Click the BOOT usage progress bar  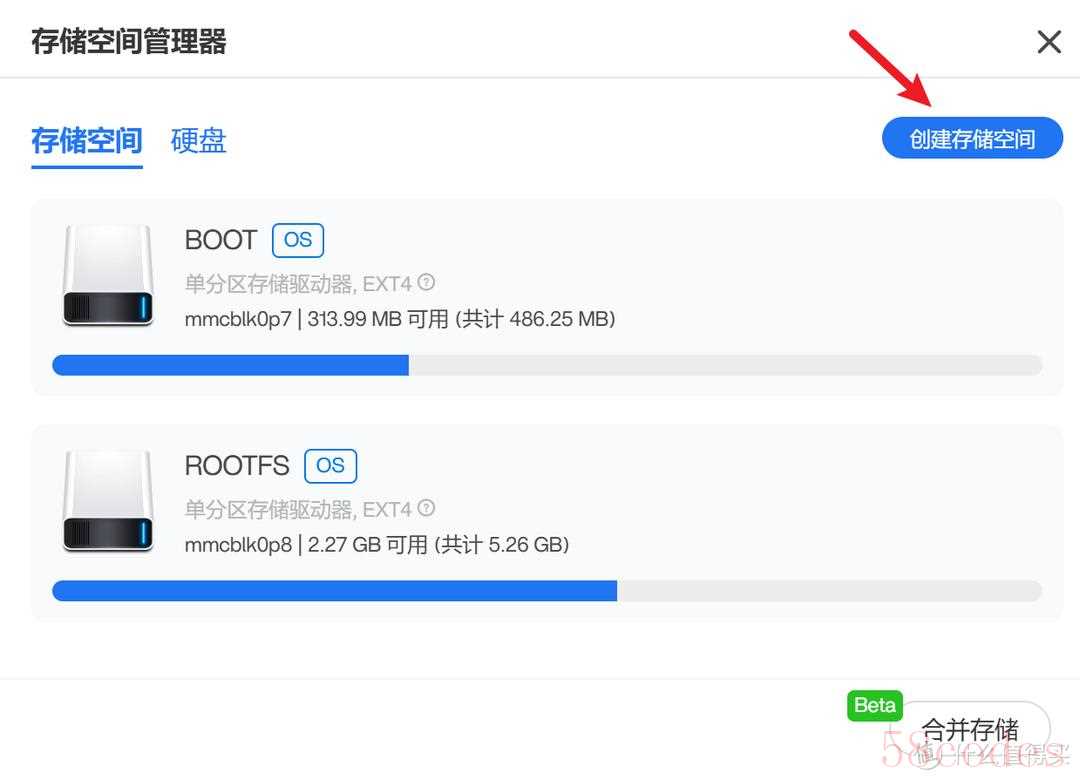coord(547,365)
